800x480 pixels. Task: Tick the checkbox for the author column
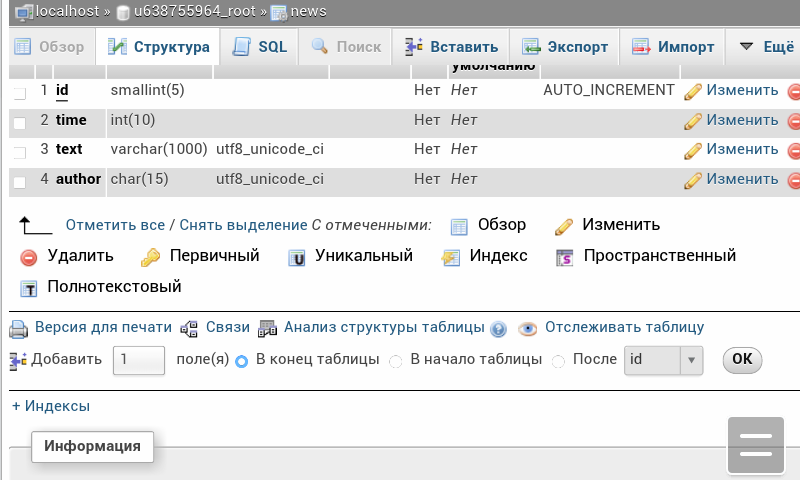click(x=20, y=181)
